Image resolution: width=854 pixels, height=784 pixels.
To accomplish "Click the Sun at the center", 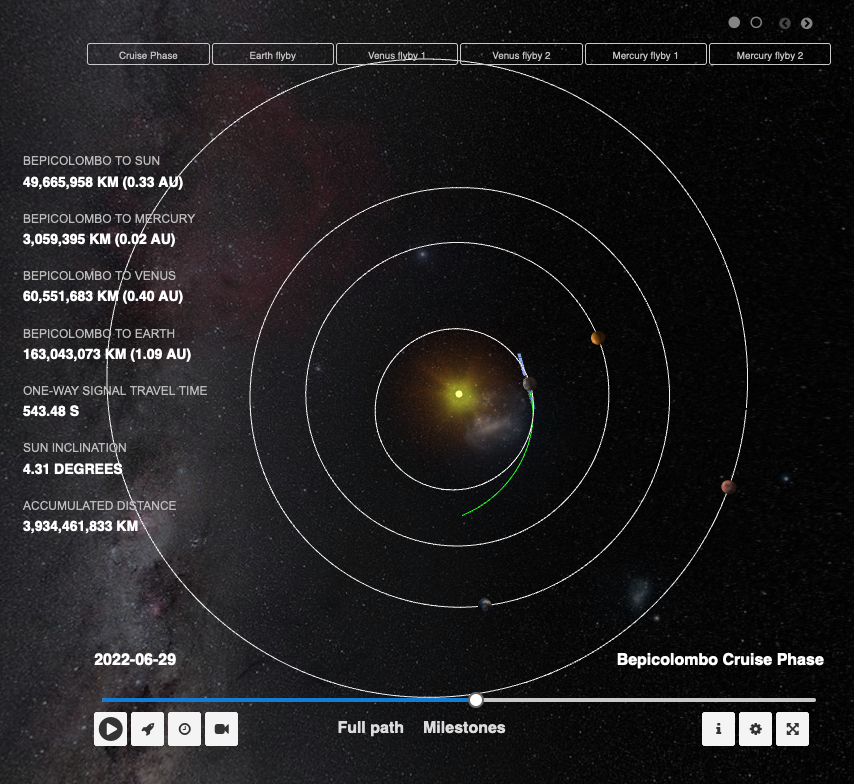I will click(459, 394).
